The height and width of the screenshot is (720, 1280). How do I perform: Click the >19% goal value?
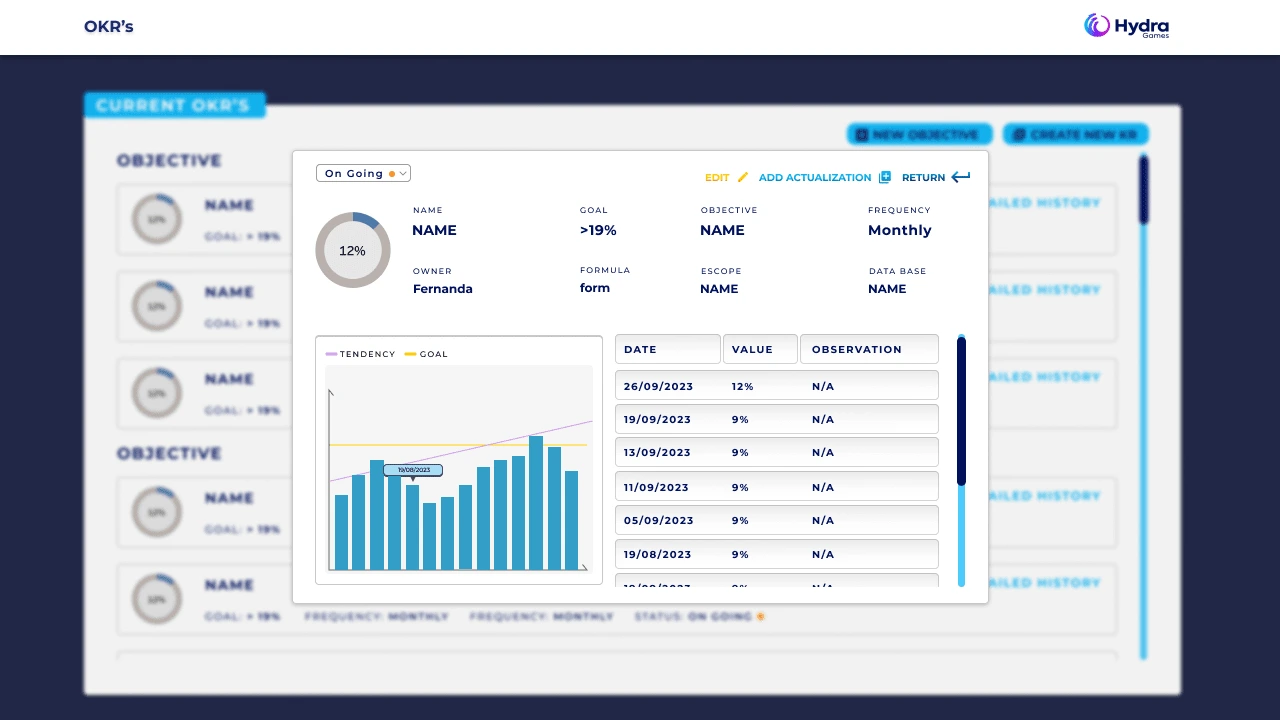[x=598, y=230]
